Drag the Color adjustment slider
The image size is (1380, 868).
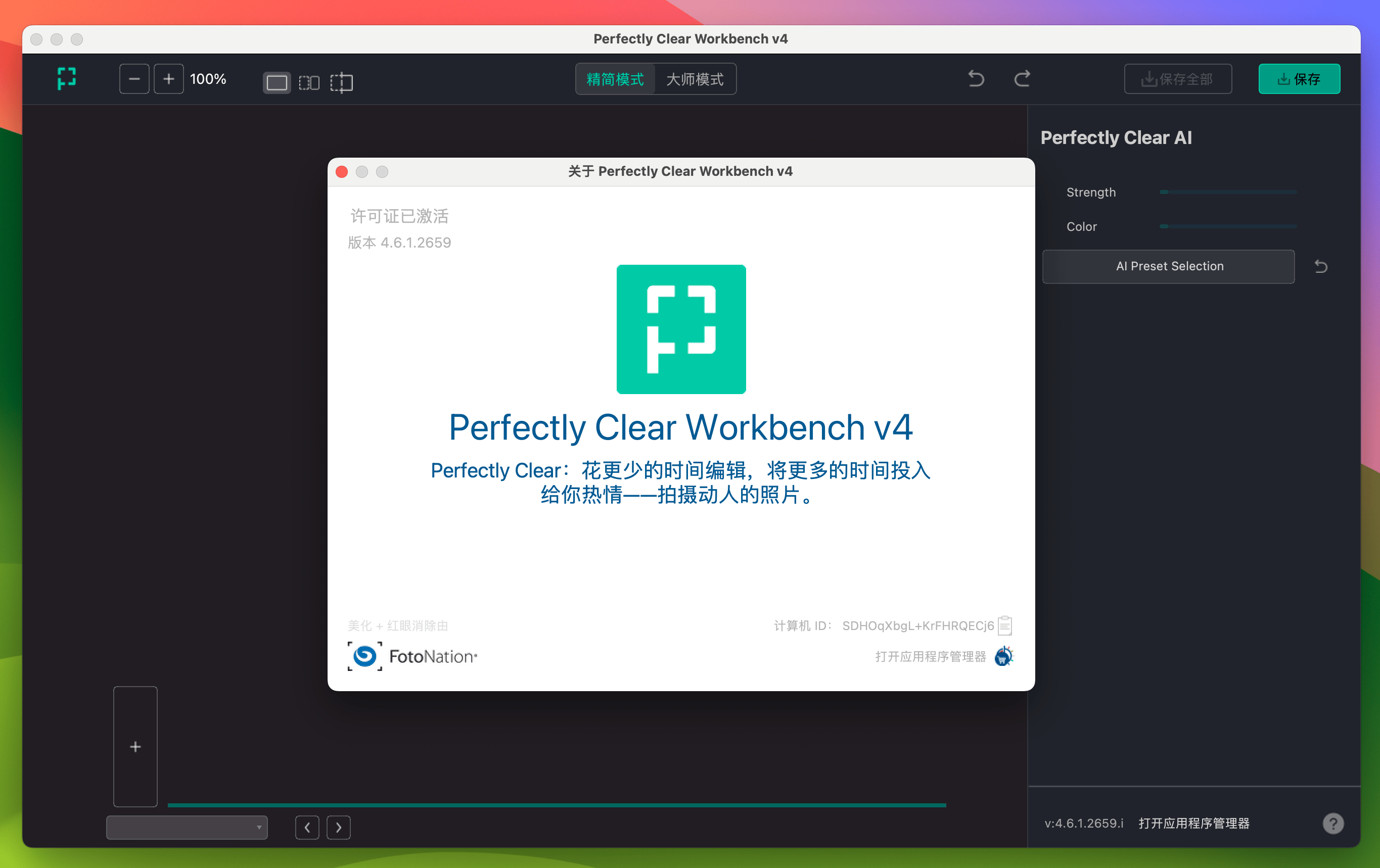coord(1164,225)
